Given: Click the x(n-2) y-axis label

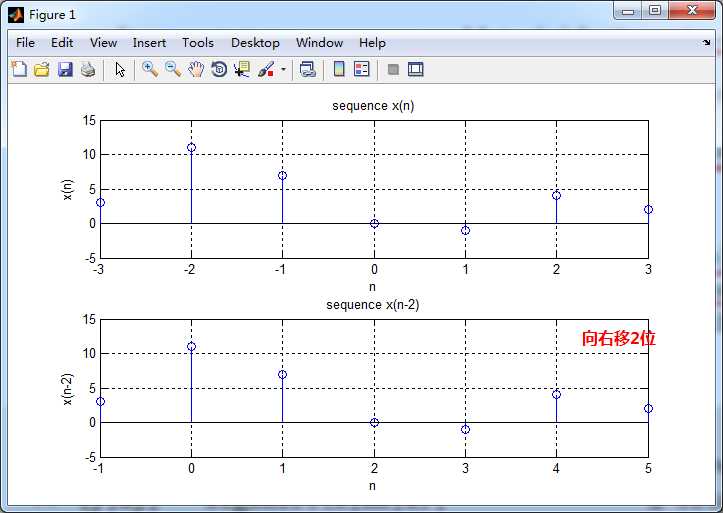Looking at the screenshot, I should (67, 389).
